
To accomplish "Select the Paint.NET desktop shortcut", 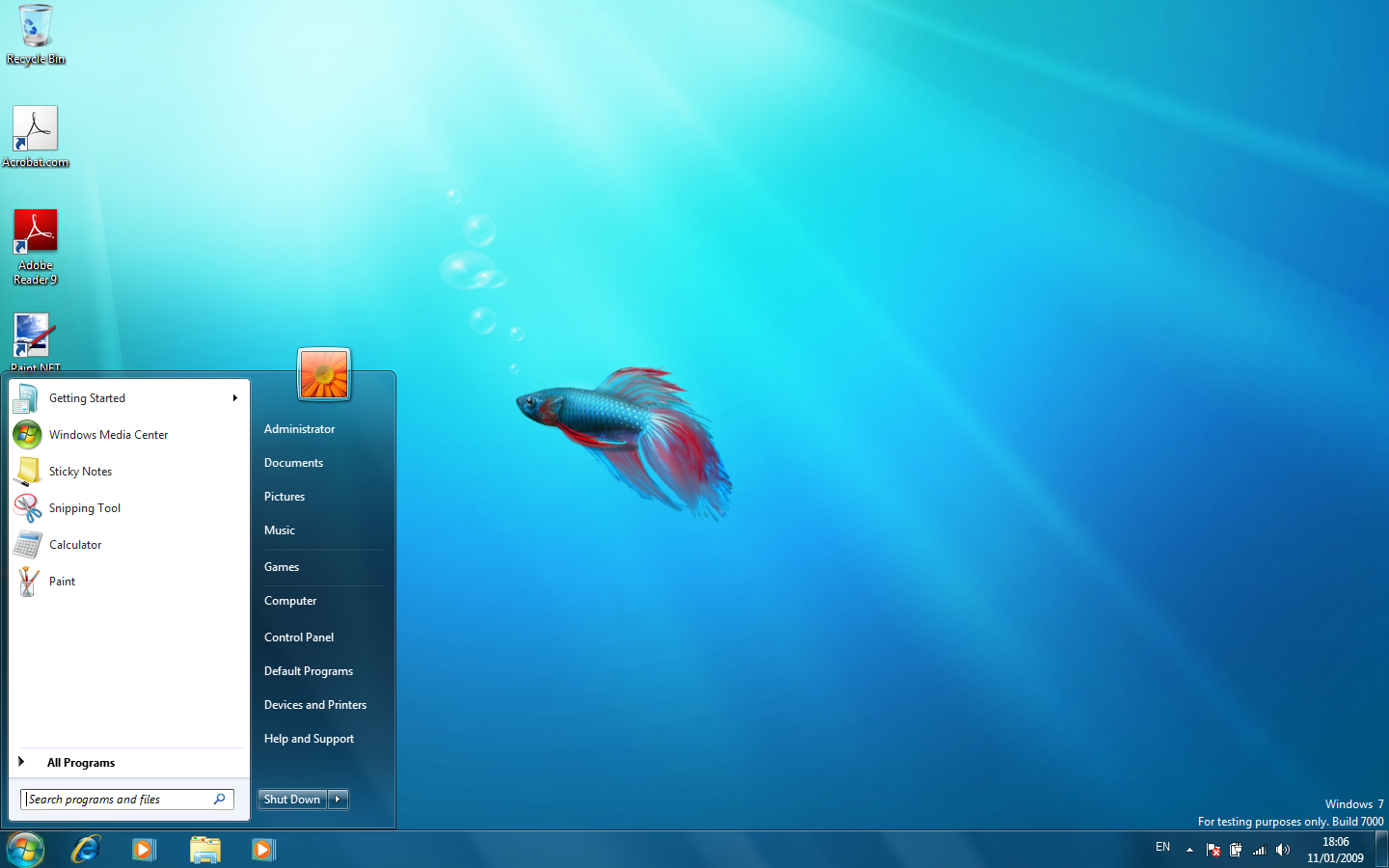I will (x=36, y=342).
